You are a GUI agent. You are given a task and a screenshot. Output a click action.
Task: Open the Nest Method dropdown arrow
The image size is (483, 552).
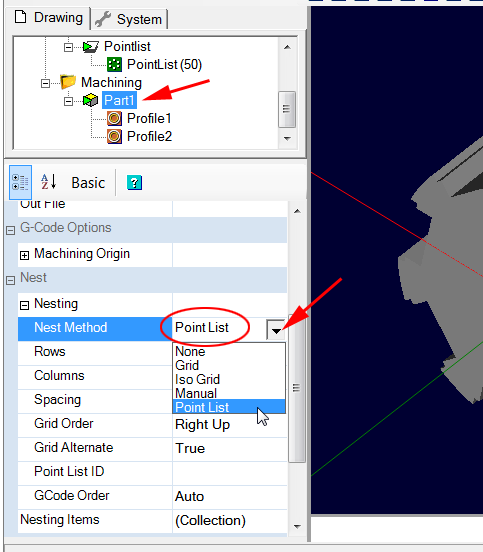276,329
